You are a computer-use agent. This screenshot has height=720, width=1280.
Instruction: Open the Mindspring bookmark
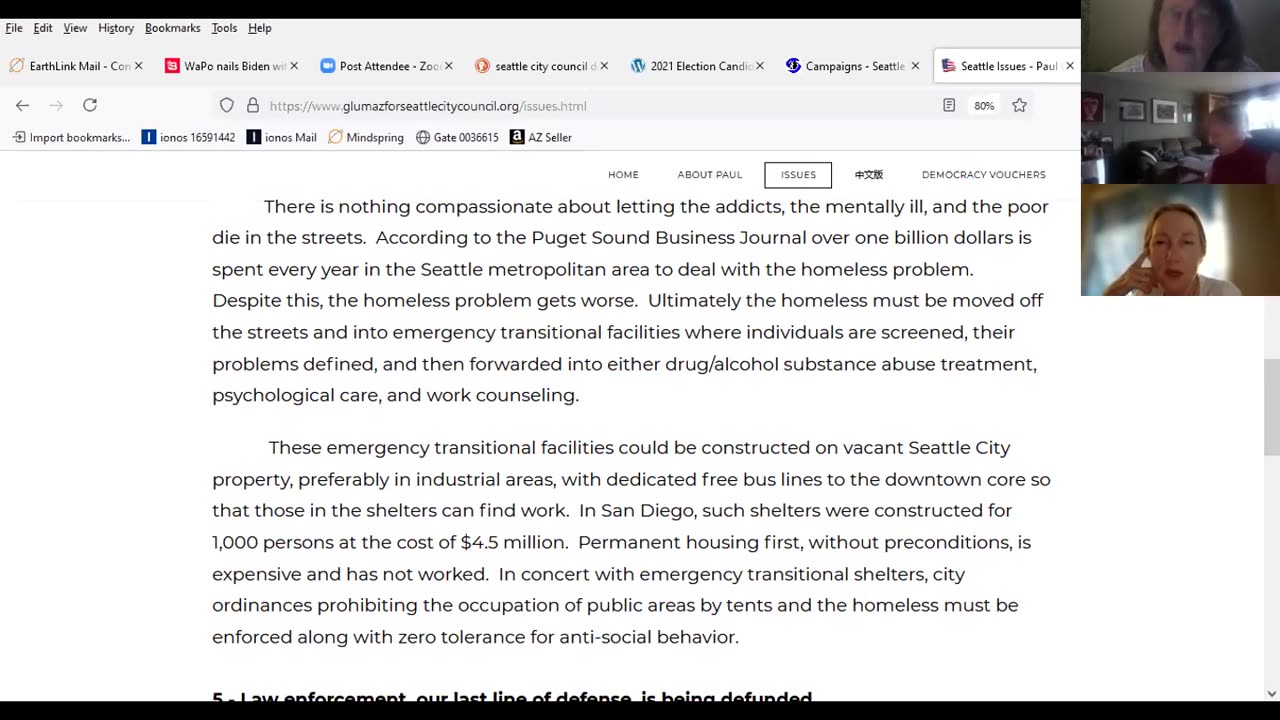365,137
